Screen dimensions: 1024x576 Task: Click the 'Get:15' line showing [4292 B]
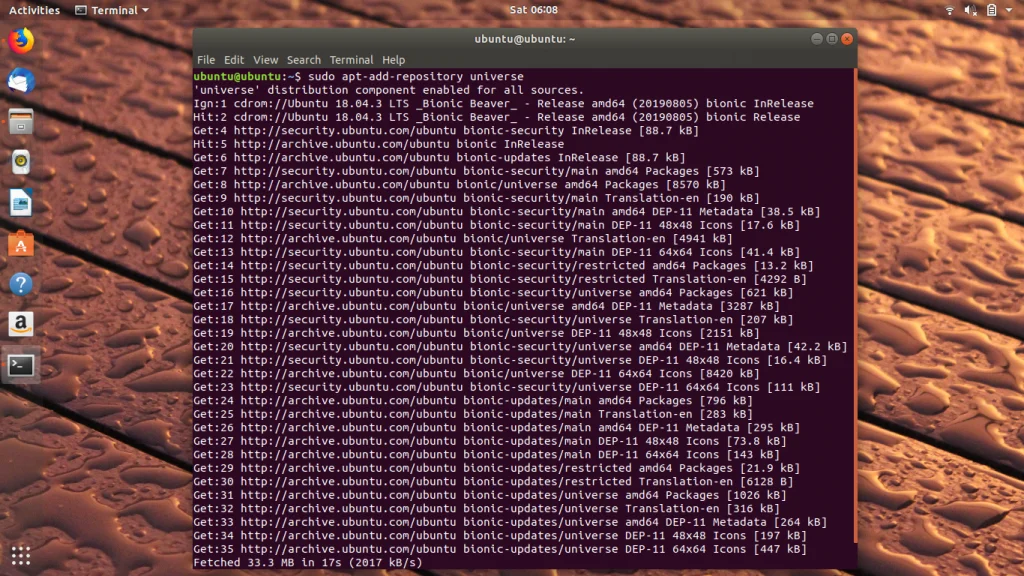point(500,279)
